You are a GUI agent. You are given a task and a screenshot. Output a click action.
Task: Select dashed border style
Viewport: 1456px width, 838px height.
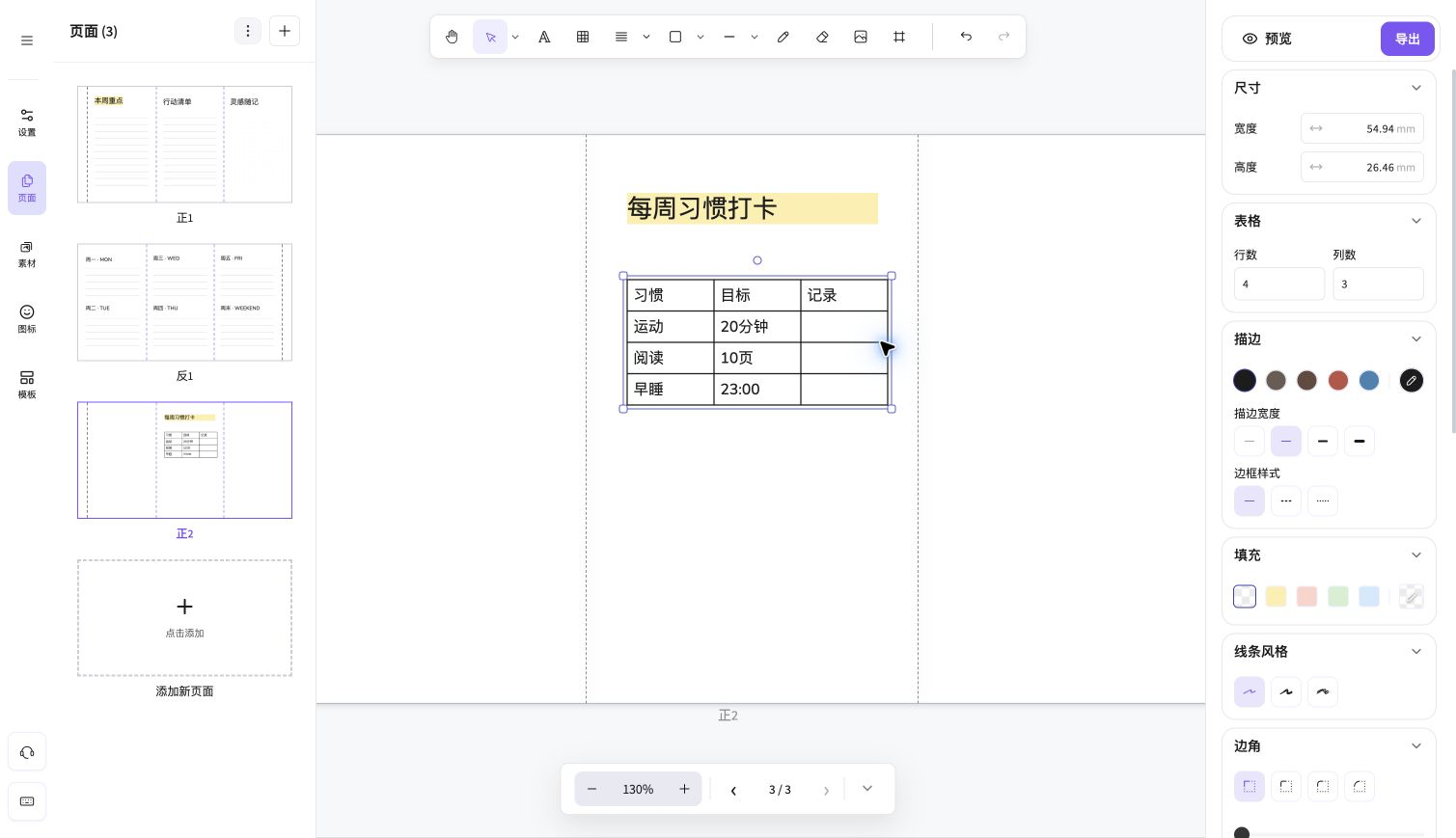(x=1286, y=500)
